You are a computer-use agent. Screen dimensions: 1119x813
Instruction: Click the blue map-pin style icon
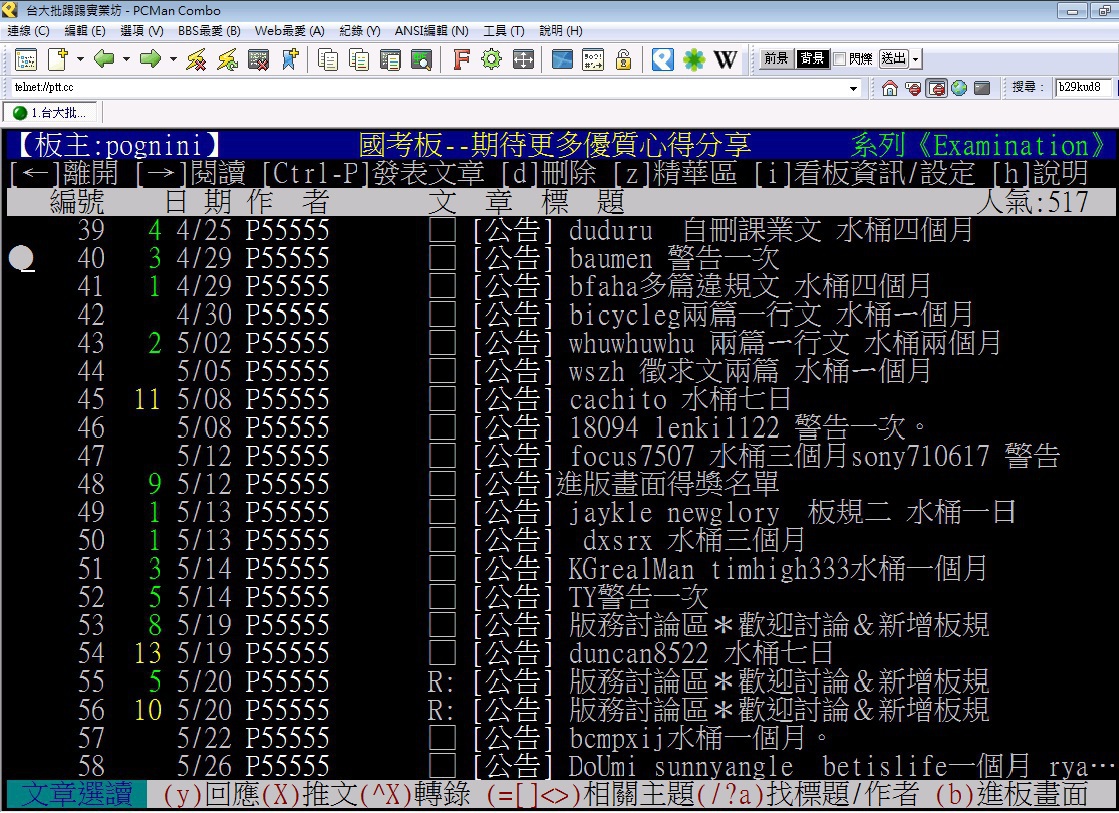pyautogui.click(x=663, y=59)
